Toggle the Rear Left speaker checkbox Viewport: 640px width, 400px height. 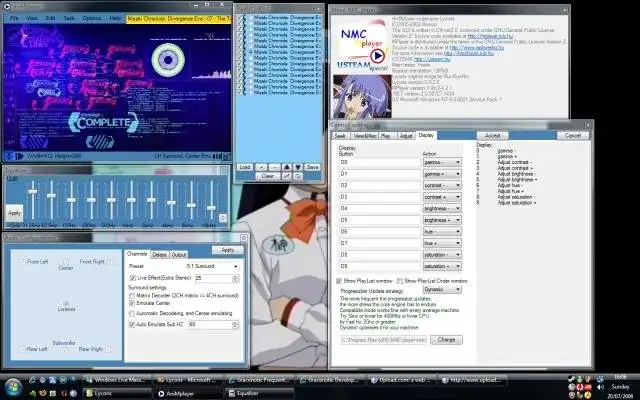point(22,349)
